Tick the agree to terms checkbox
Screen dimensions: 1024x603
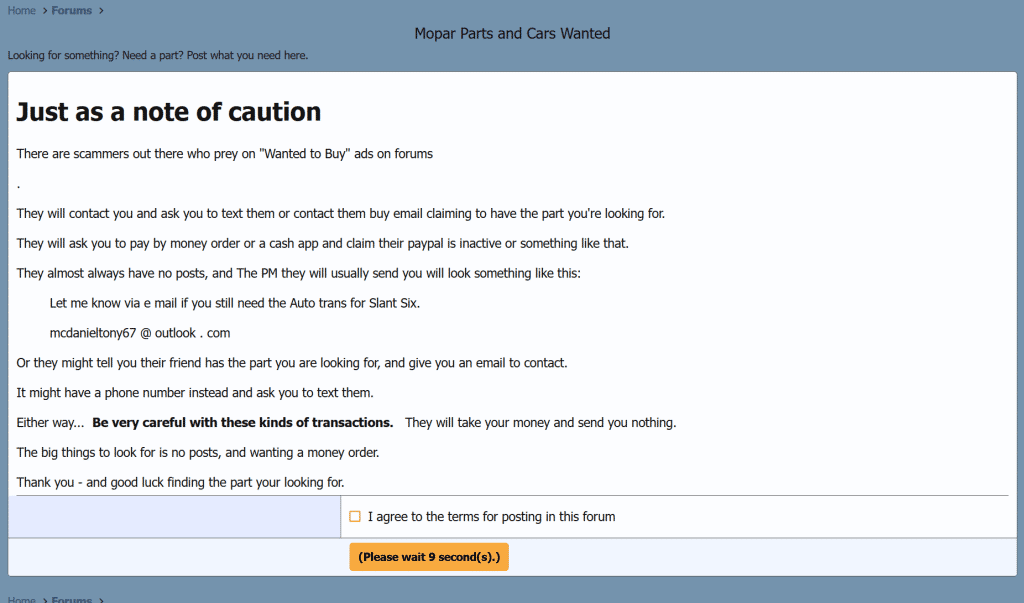click(355, 517)
